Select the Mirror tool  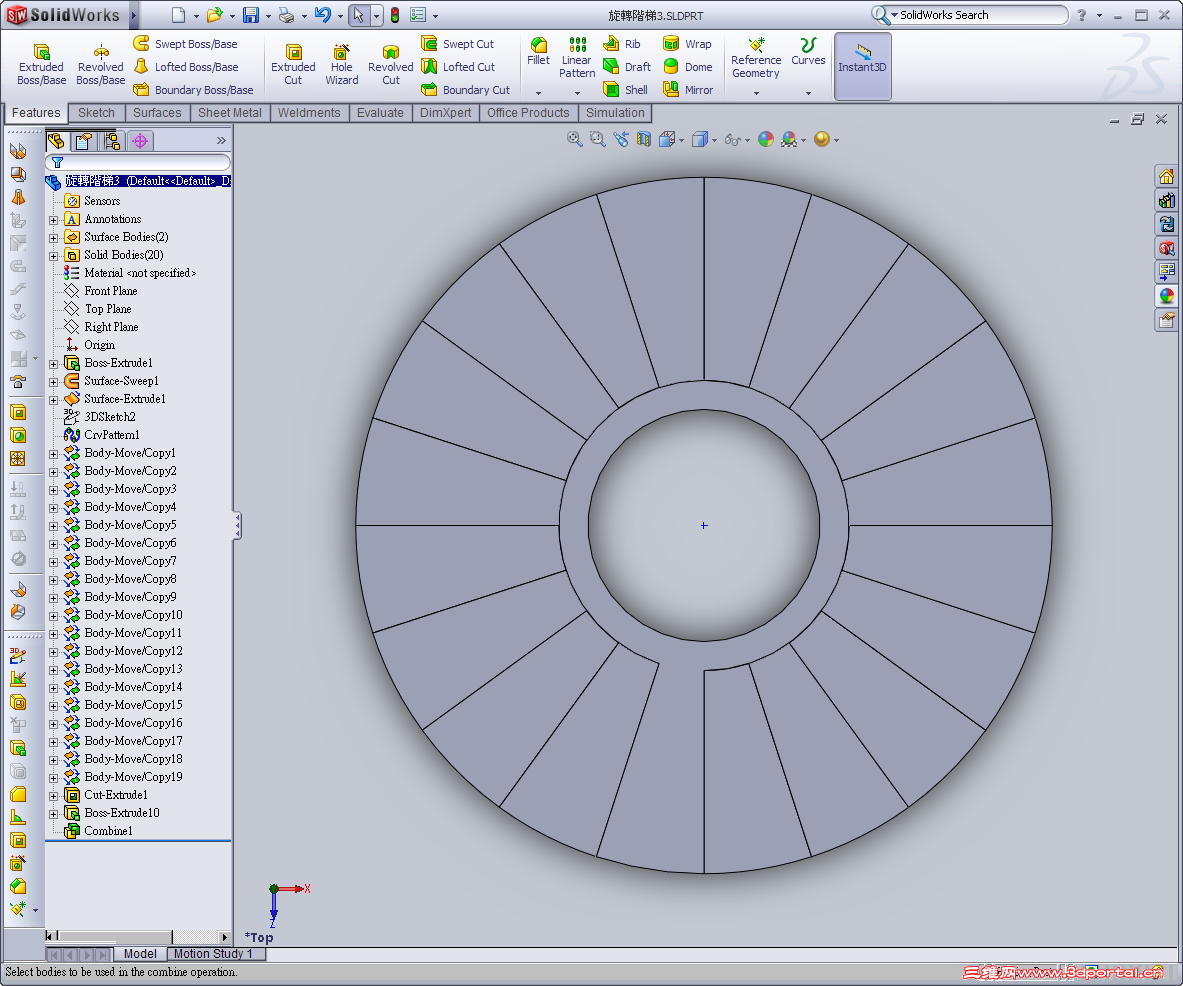(688, 89)
